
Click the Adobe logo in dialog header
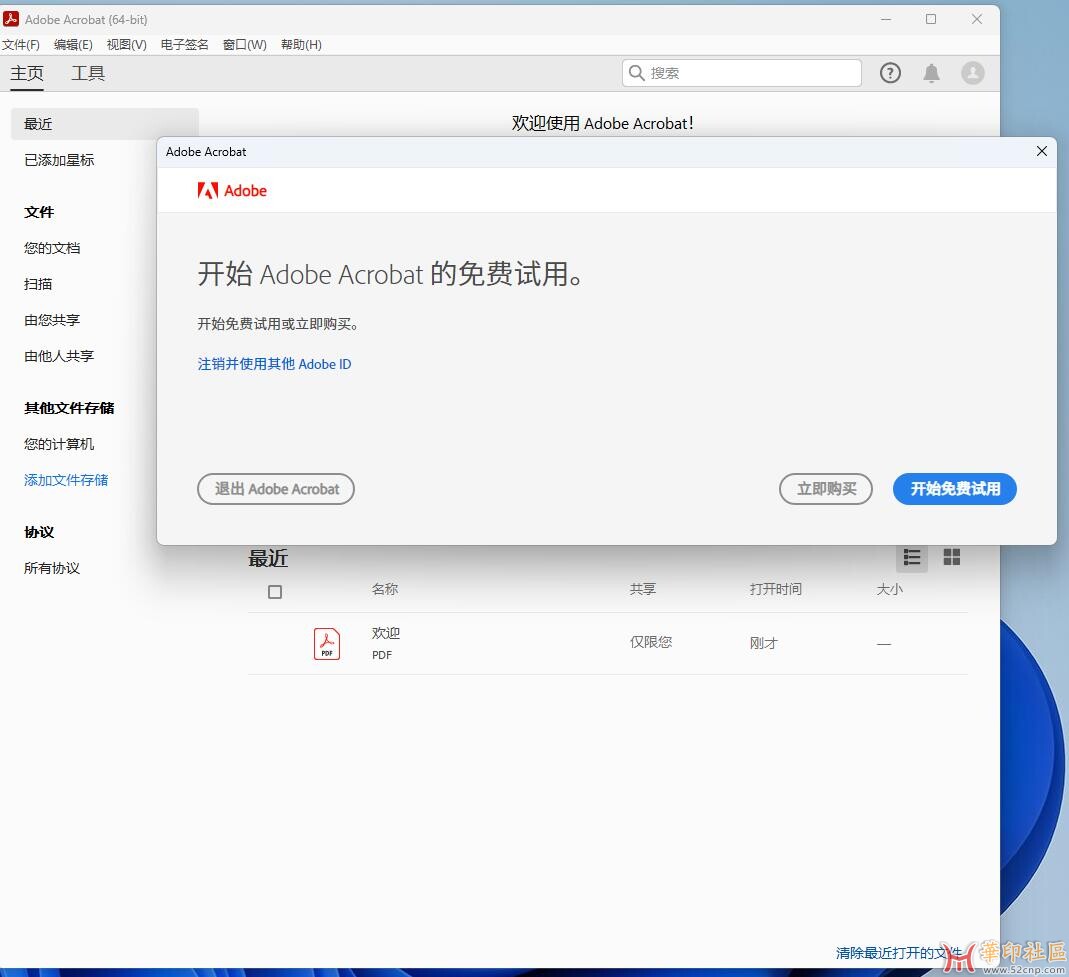coord(232,191)
